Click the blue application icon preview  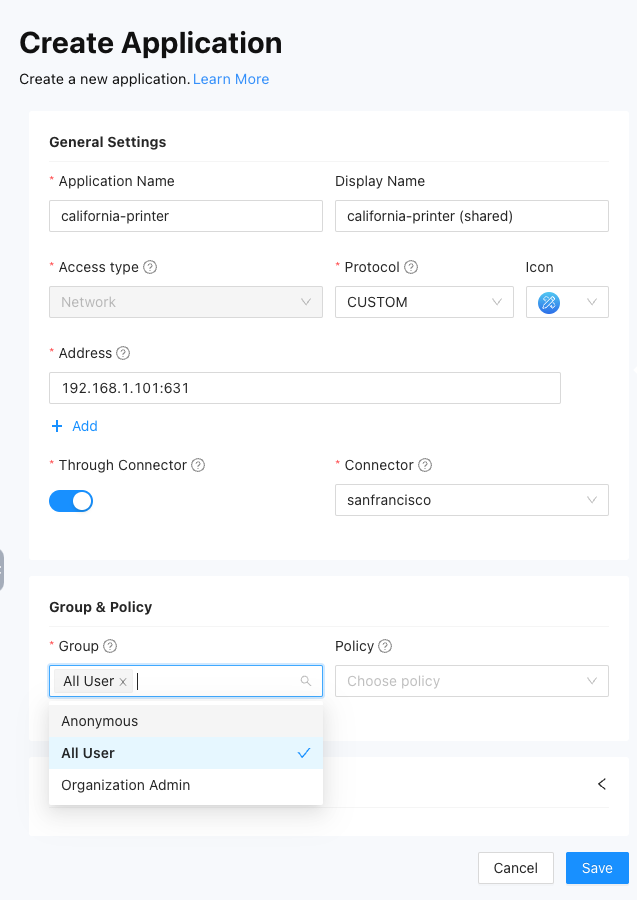pyautogui.click(x=549, y=302)
